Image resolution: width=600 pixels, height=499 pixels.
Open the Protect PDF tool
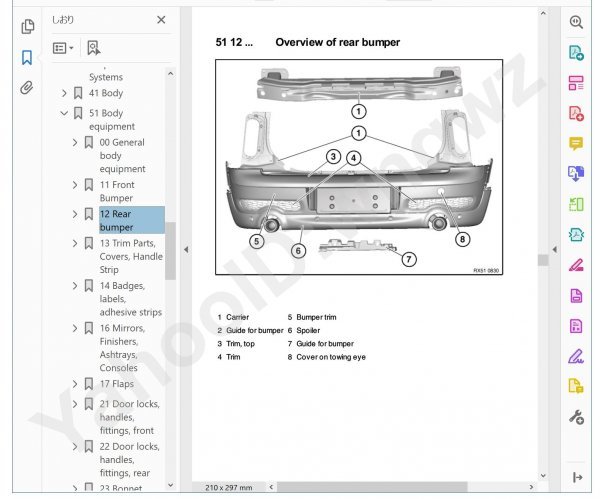click(x=576, y=295)
